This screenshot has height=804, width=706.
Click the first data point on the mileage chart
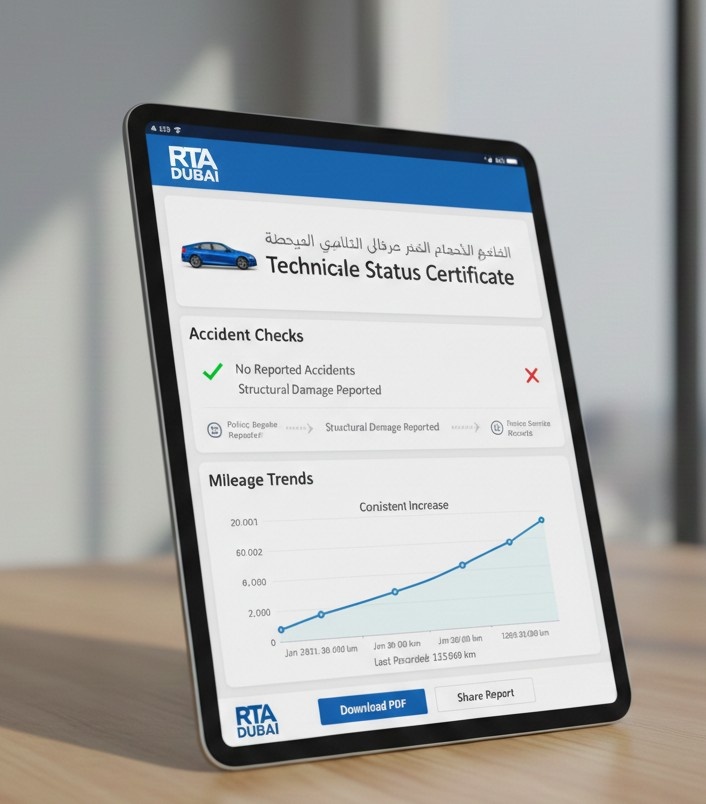(x=281, y=630)
